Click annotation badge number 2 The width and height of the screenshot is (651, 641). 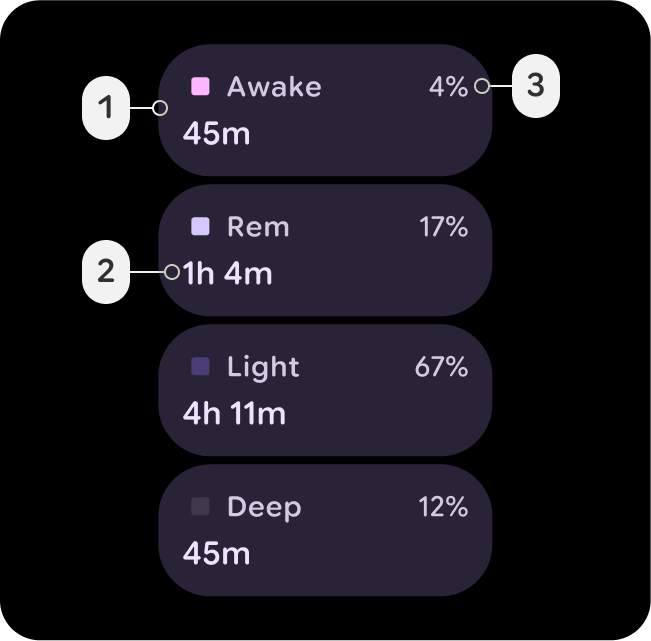tap(106, 271)
